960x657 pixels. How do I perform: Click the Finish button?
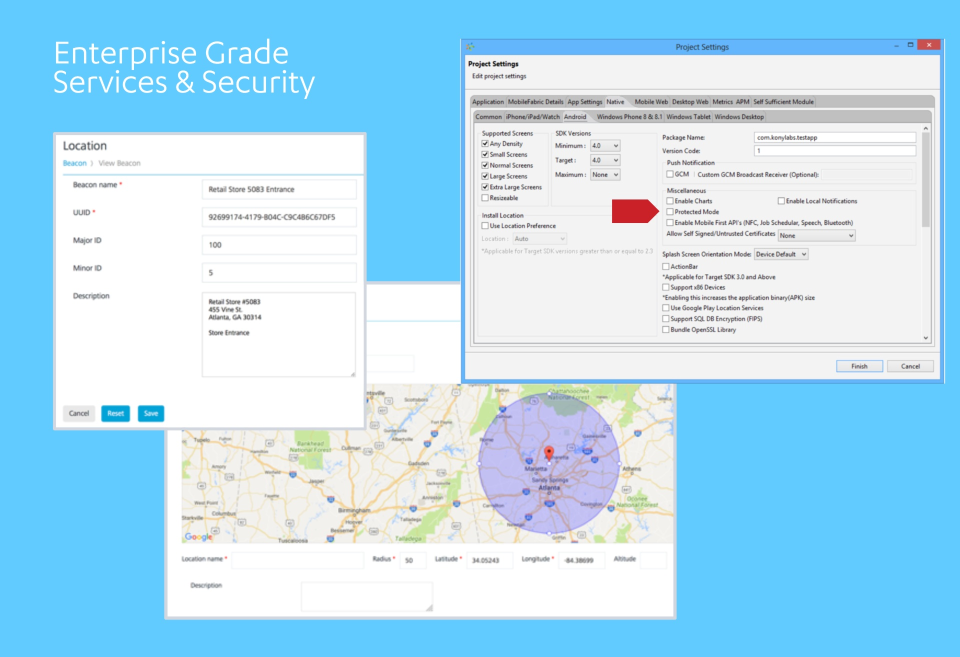(859, 366)
